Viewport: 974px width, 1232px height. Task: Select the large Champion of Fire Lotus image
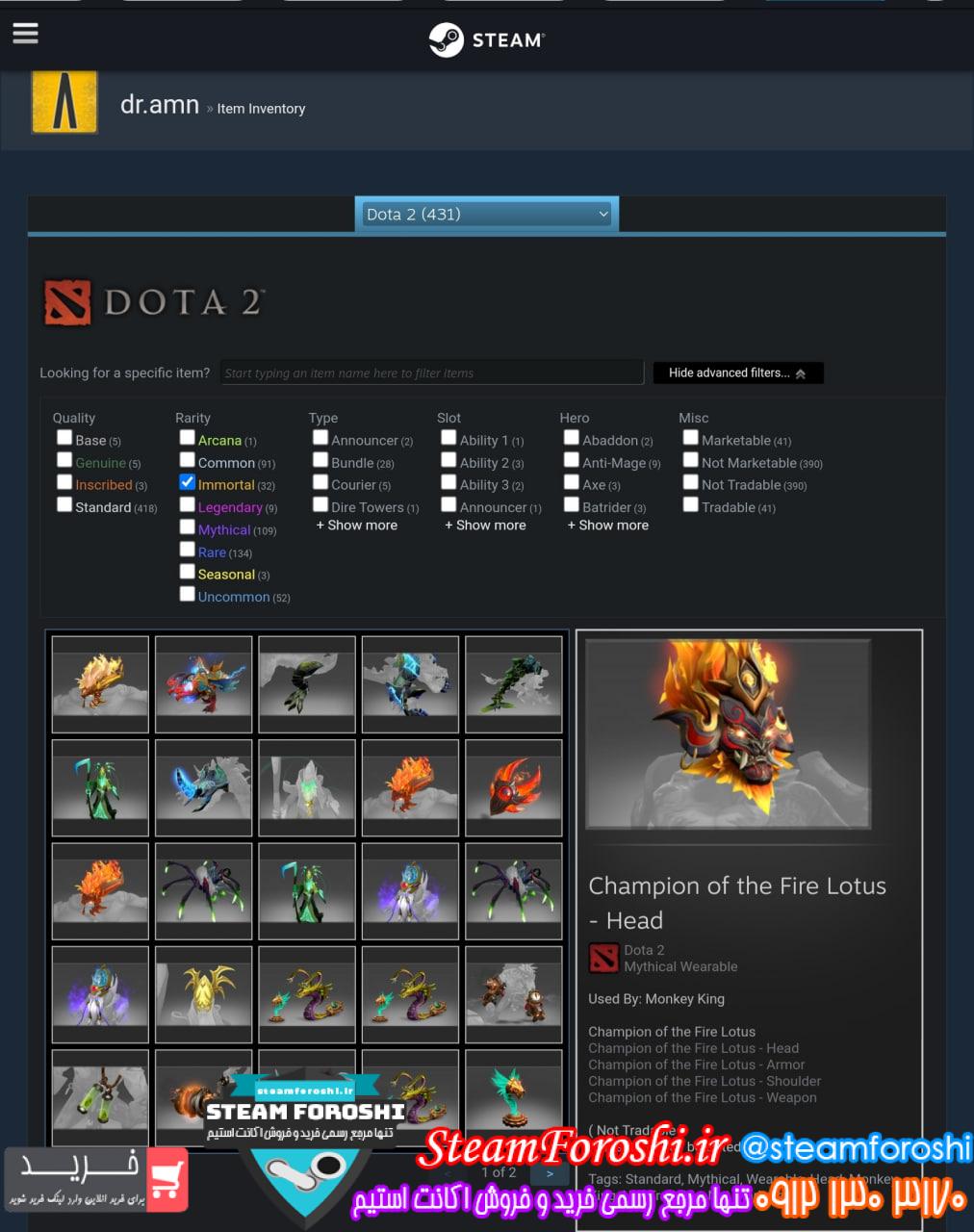(729, 733)
